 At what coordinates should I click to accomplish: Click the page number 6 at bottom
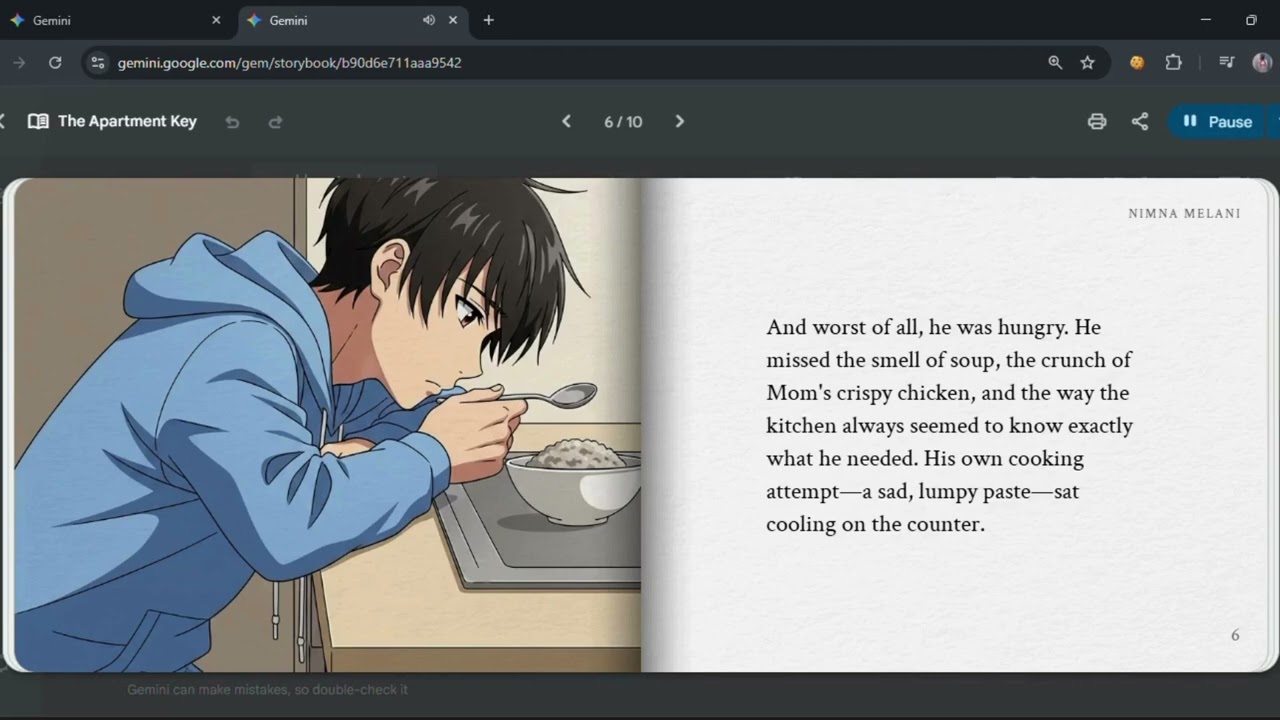(x=1235, y=635)
